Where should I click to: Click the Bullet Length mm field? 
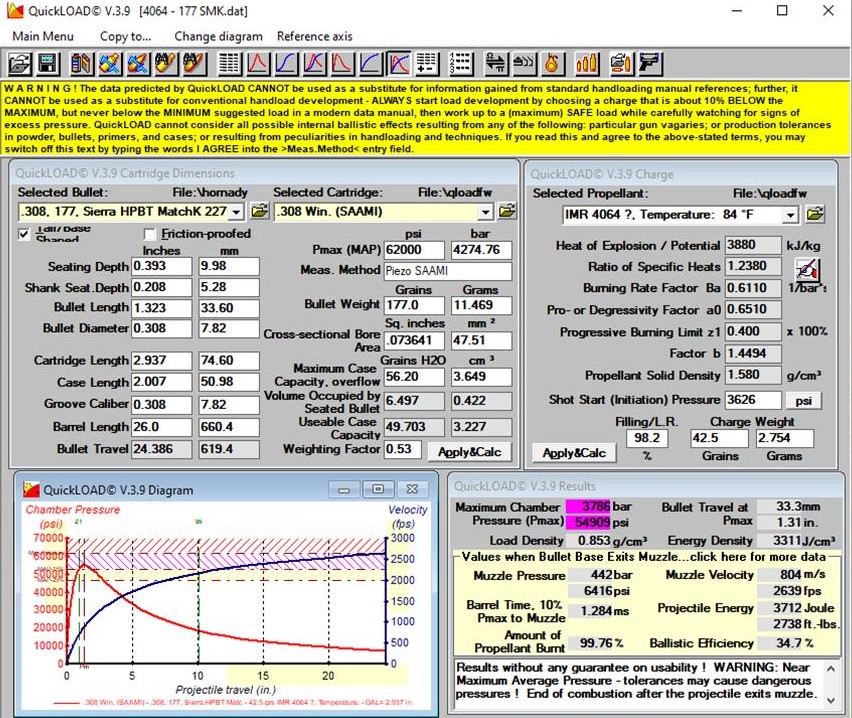(x=229, y=308)
